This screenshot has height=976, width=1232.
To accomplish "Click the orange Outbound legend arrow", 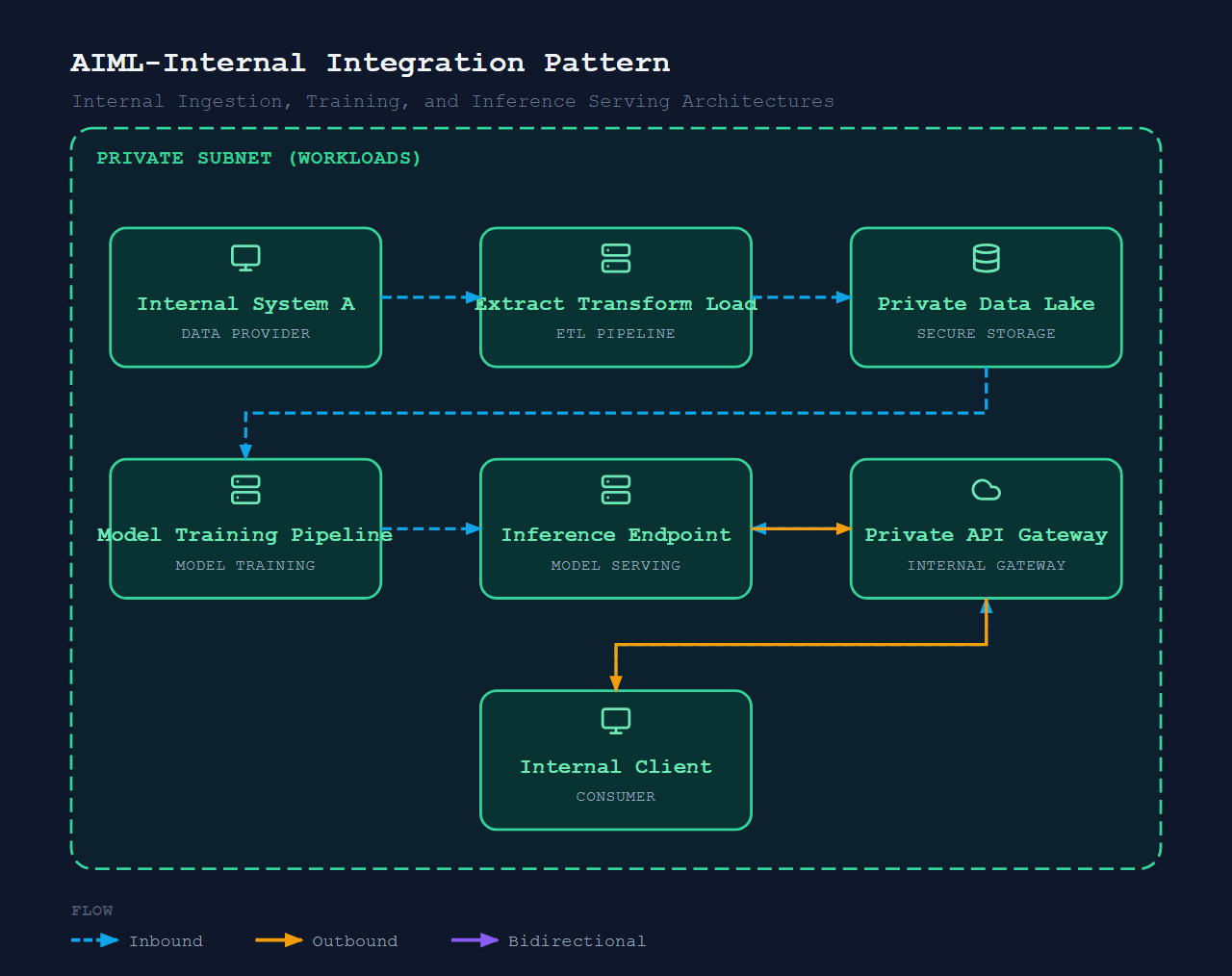I will (x=279, y=940).
